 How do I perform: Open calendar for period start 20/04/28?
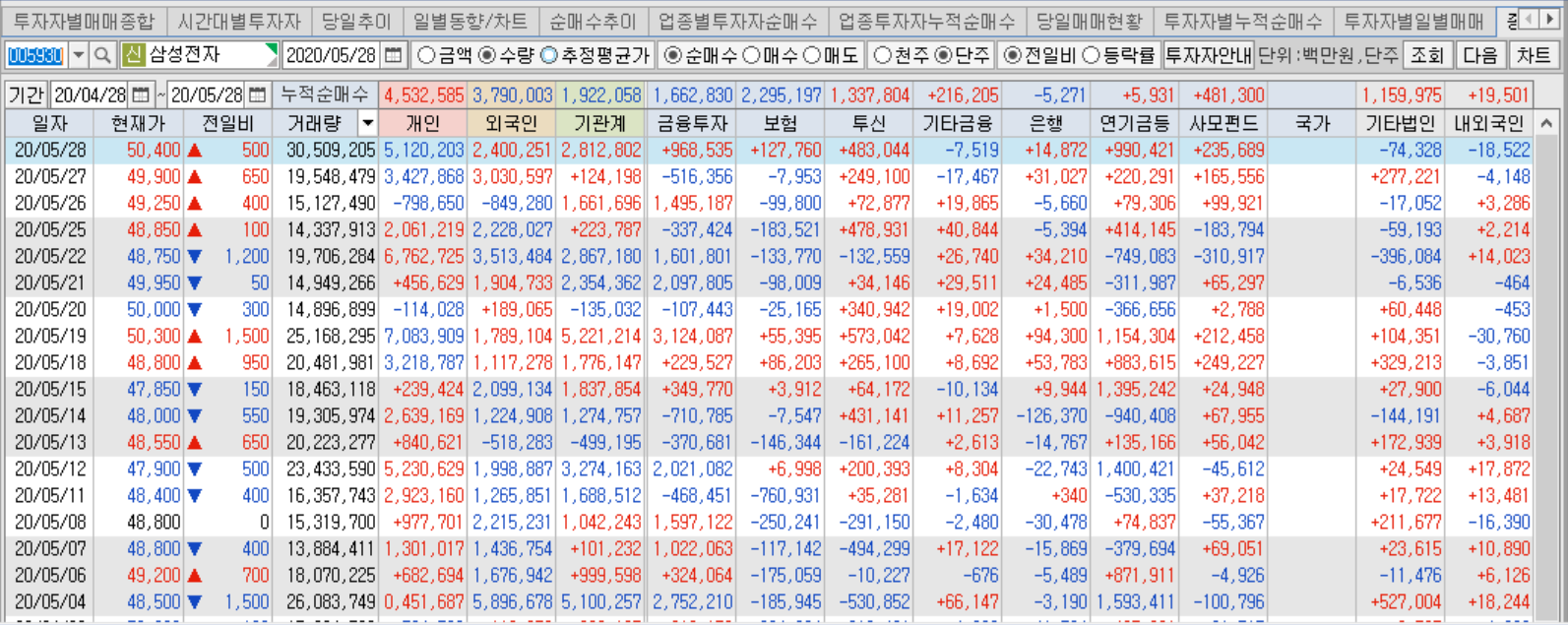[x=141, y=95]
